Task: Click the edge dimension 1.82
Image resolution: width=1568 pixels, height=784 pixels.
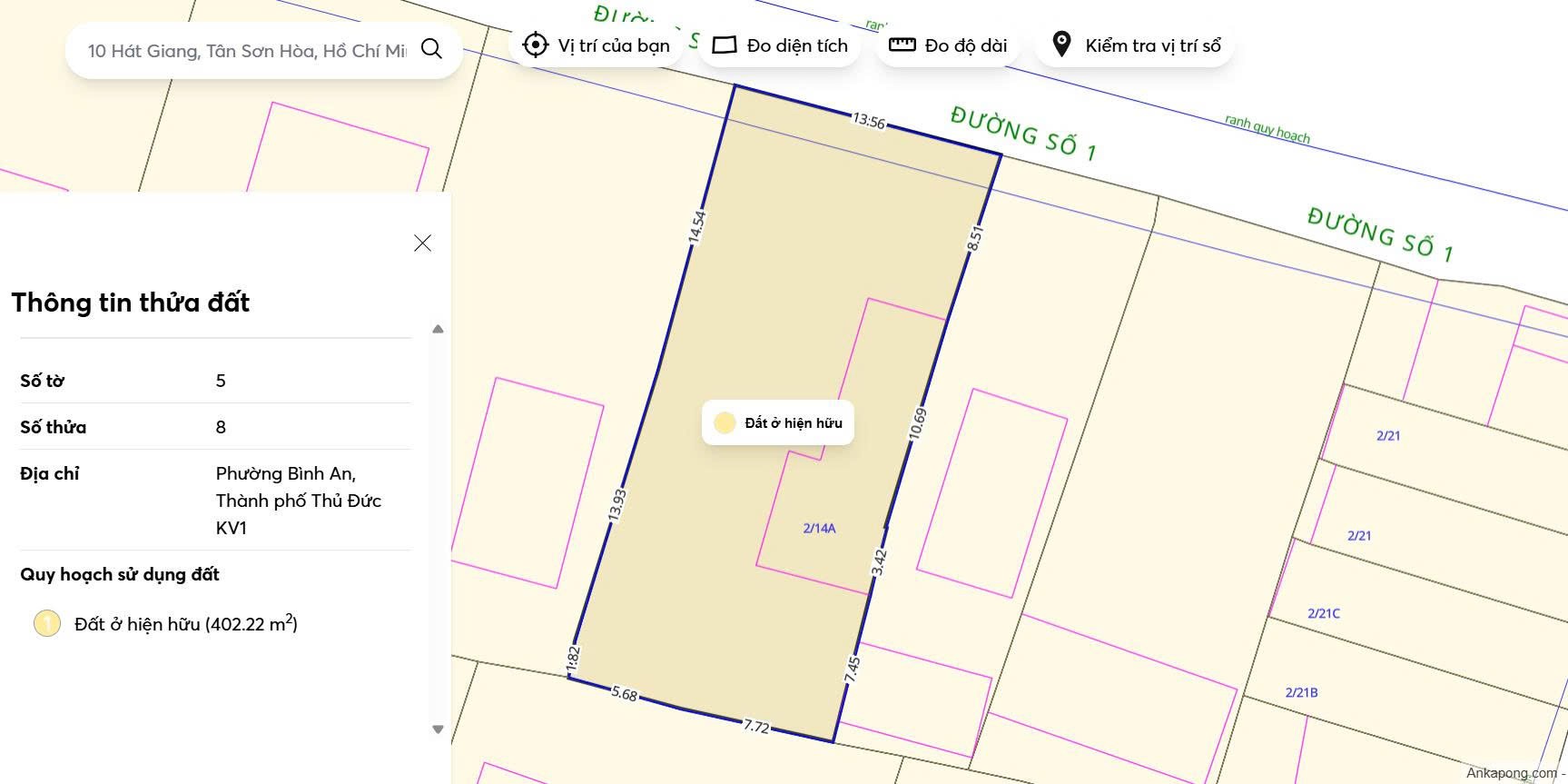Action: click(573, 660)
